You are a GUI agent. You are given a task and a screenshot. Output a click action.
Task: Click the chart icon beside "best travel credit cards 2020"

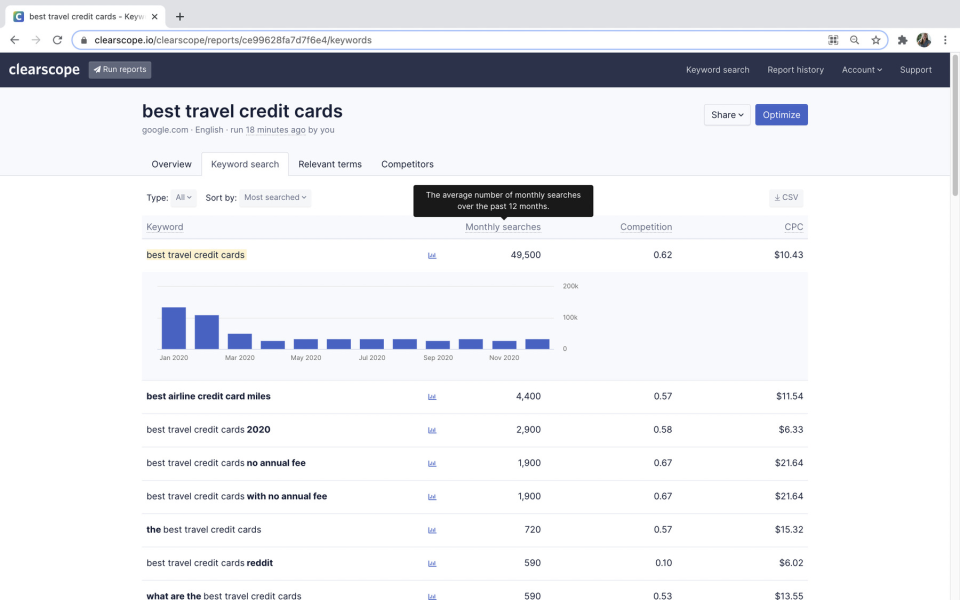tap(431, 429)
